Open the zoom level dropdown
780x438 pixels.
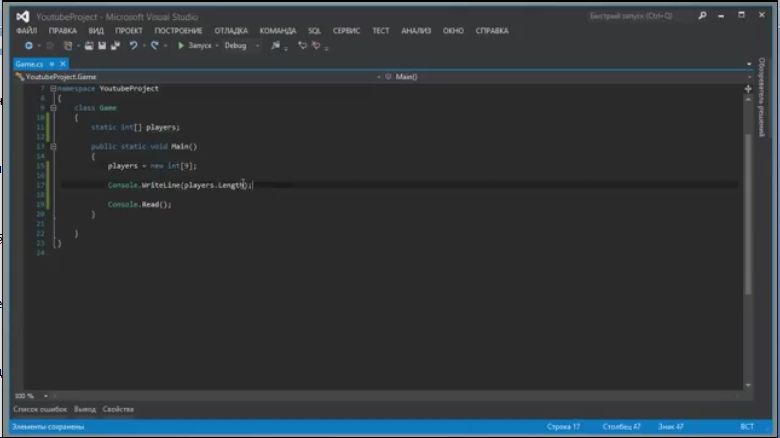click(45, 396)
